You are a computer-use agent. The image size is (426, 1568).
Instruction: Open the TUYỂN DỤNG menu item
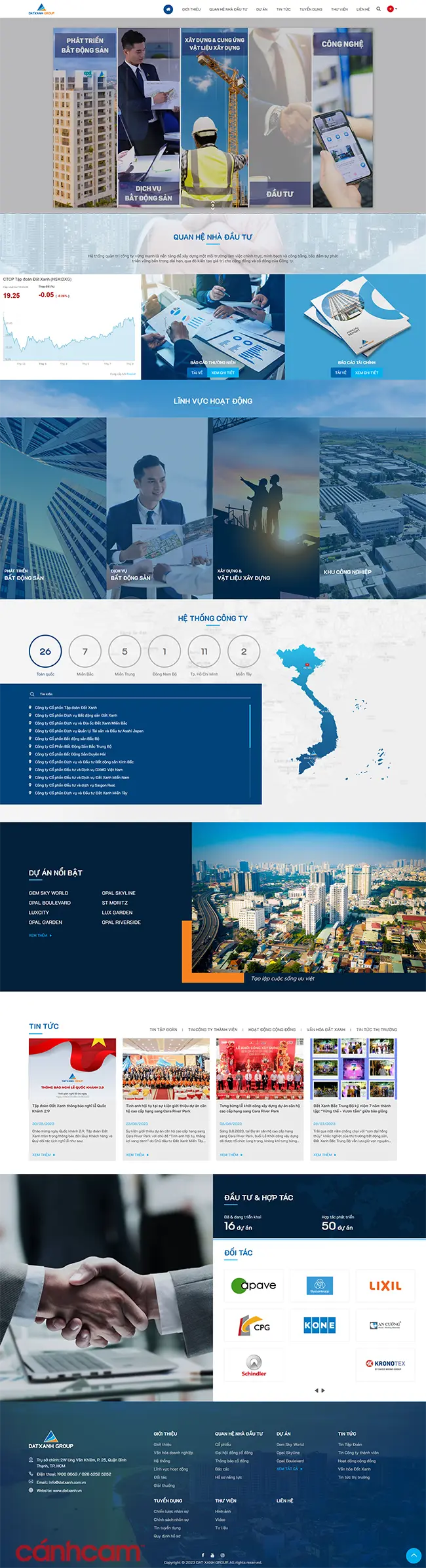(x=311, y=10)
